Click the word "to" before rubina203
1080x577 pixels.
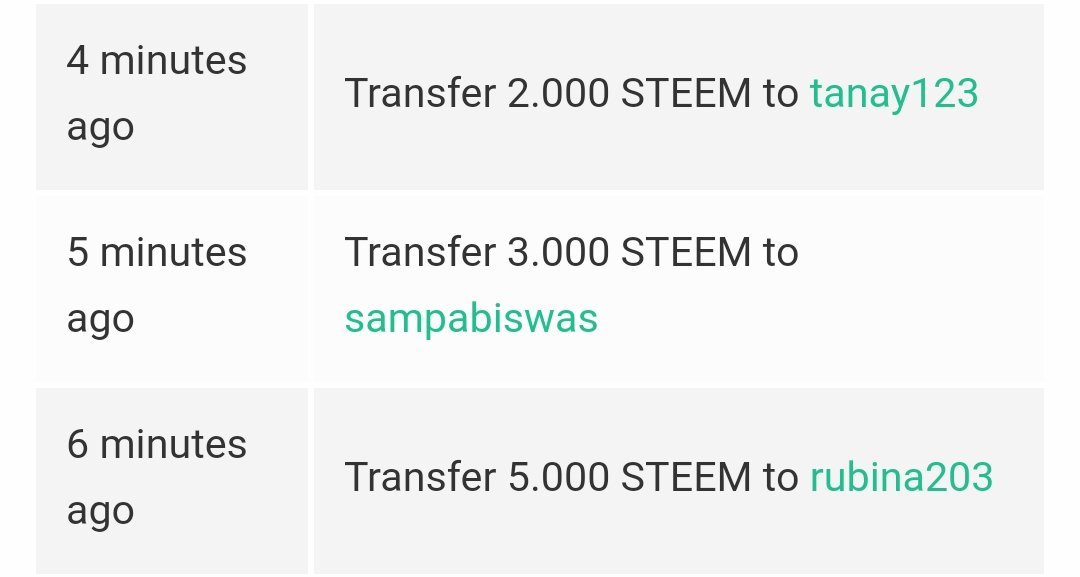[780, 478]
